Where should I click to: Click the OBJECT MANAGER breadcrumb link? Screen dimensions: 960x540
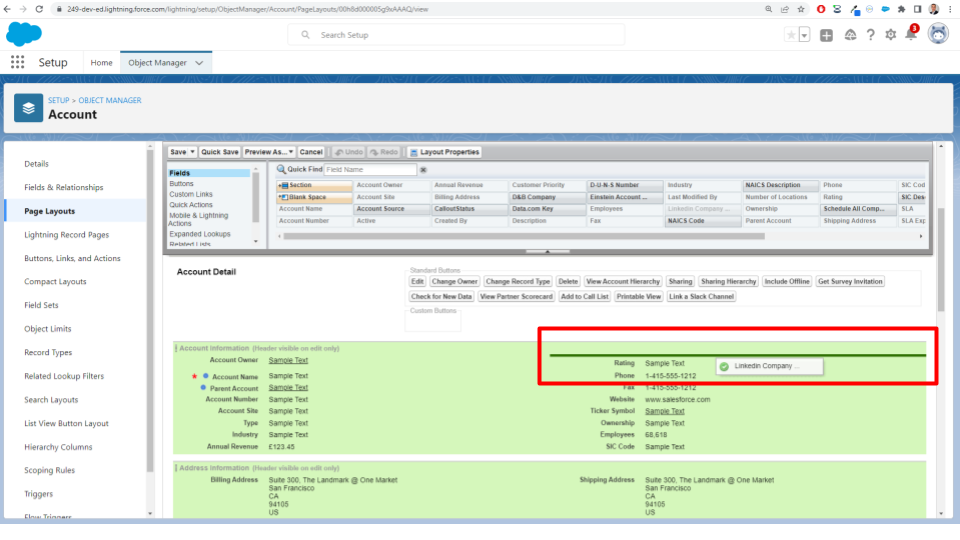point(110,100)
